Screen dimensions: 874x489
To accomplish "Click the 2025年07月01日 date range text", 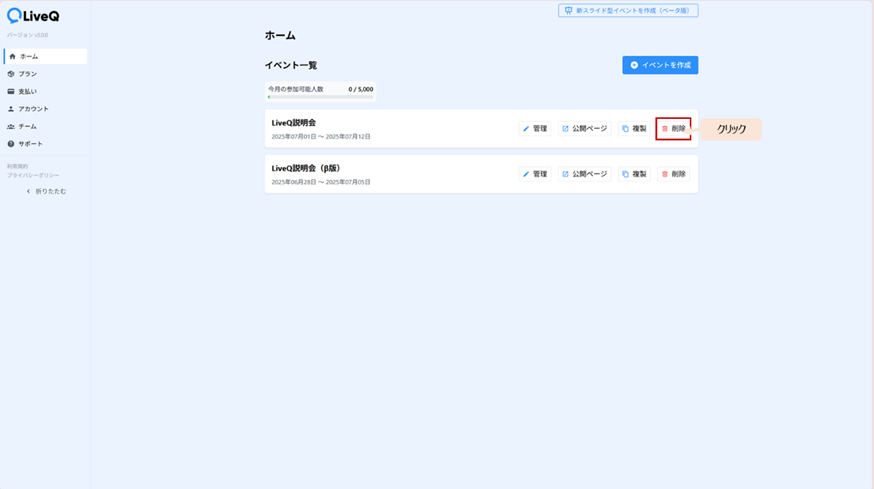I will coord(321,137).
